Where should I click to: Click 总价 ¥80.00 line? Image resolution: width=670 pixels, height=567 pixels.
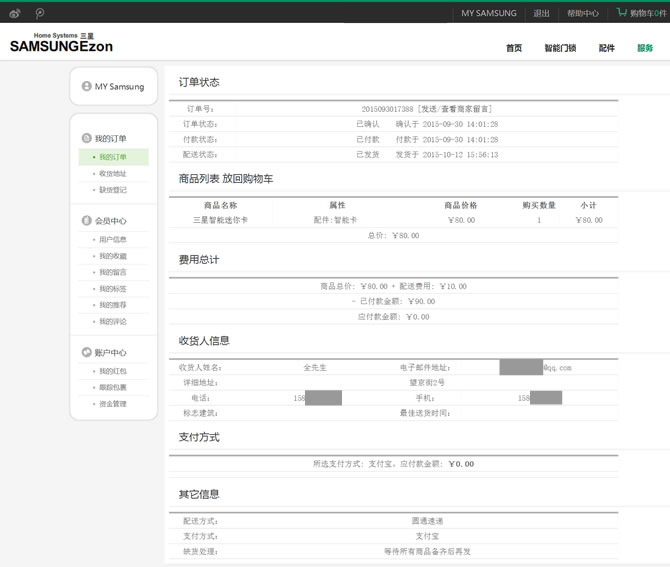[393, 235]
